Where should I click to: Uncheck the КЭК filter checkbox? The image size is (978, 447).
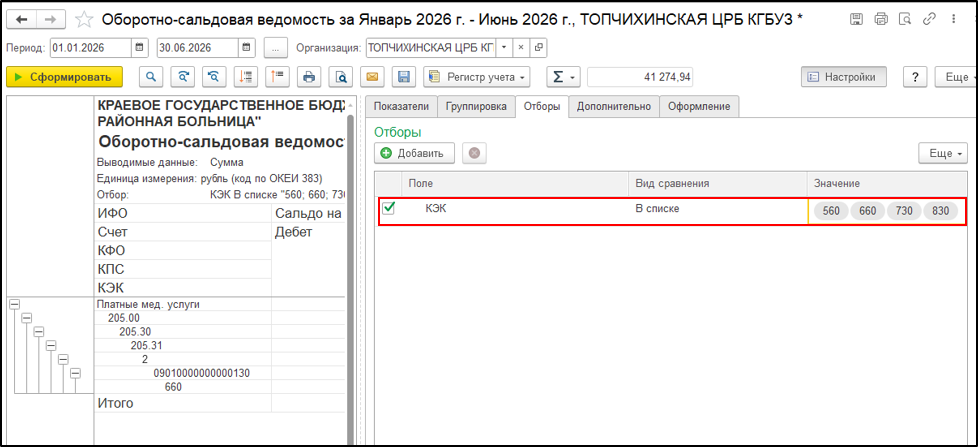point(388,210)
